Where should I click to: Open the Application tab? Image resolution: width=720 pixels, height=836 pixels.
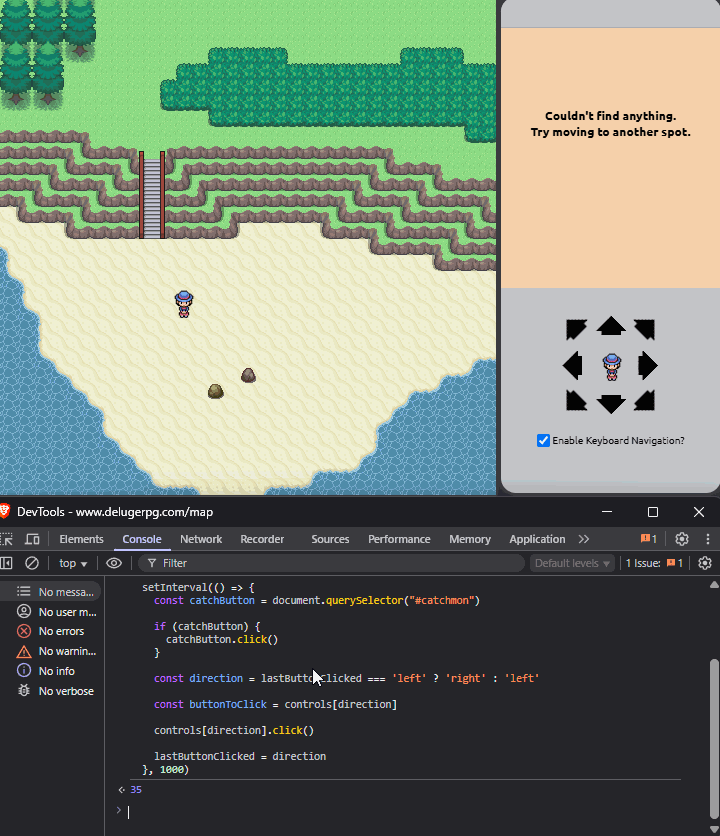point(537,539)
